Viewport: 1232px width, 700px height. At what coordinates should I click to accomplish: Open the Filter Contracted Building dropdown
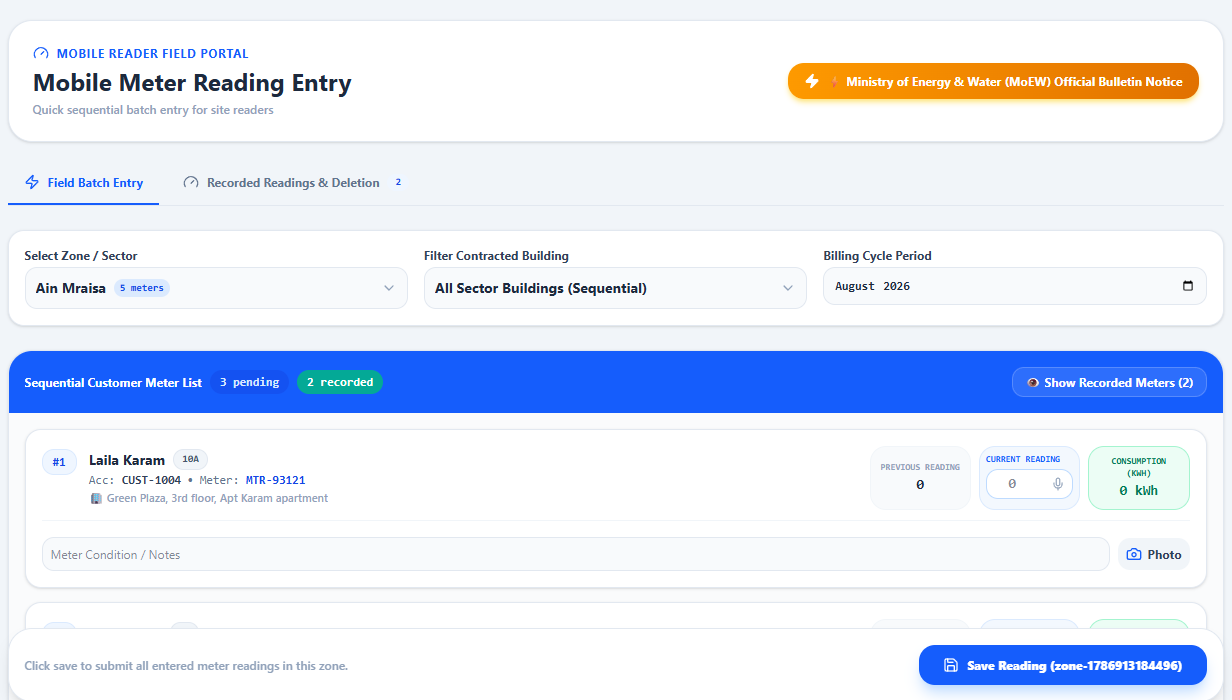click(x=615, y=288)
